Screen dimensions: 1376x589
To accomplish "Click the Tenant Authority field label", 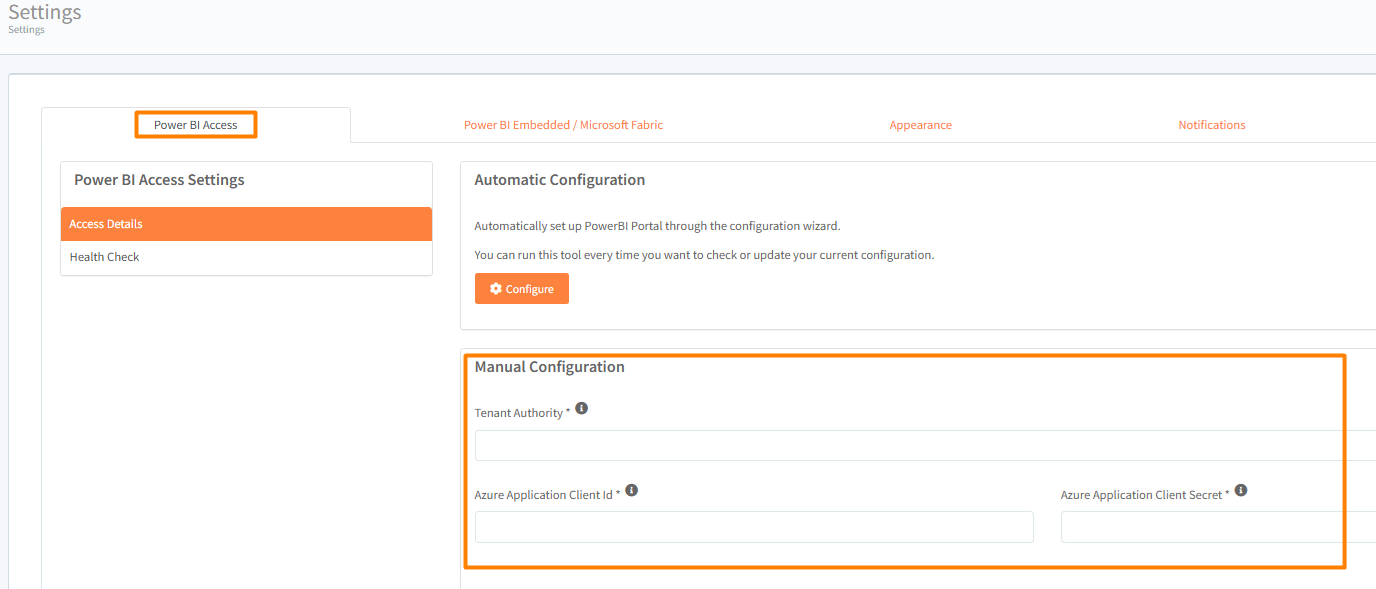I will (518, 413).
